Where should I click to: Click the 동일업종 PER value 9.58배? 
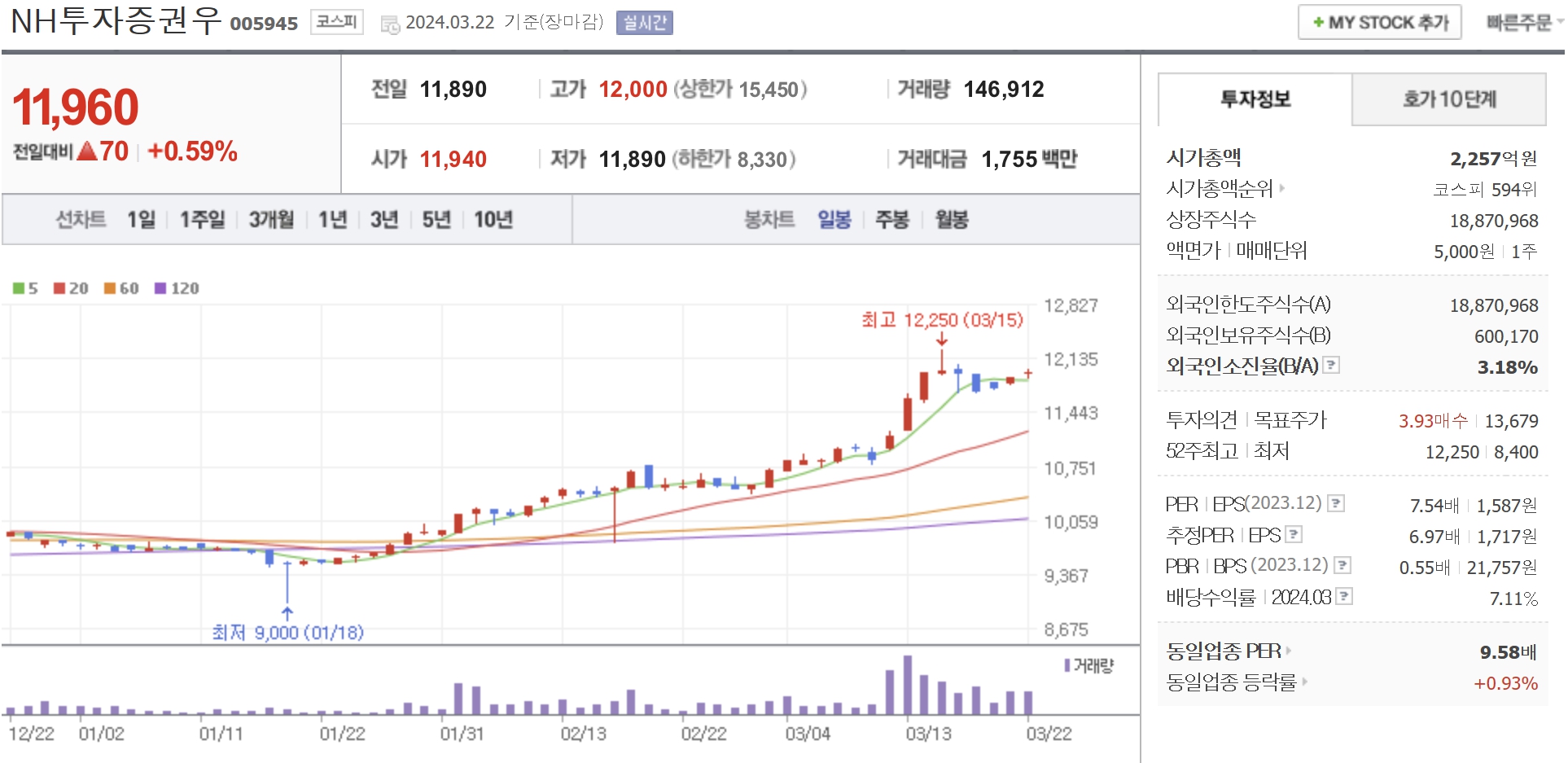tap(1508, 652)
